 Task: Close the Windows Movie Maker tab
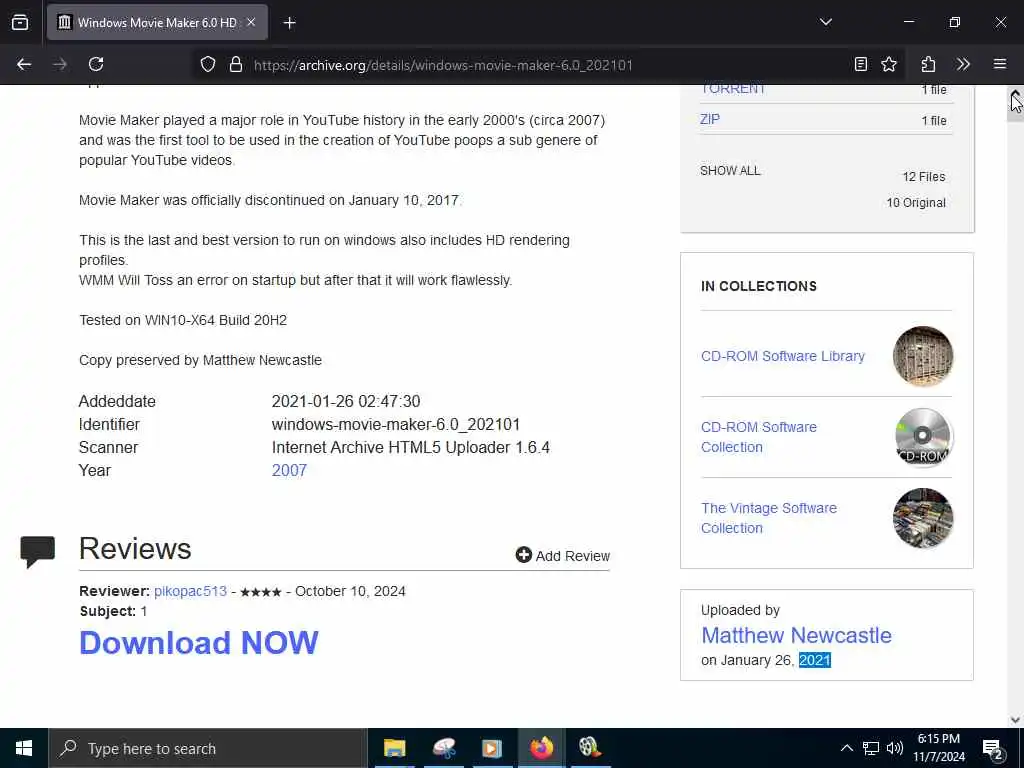tap(251, 22)
